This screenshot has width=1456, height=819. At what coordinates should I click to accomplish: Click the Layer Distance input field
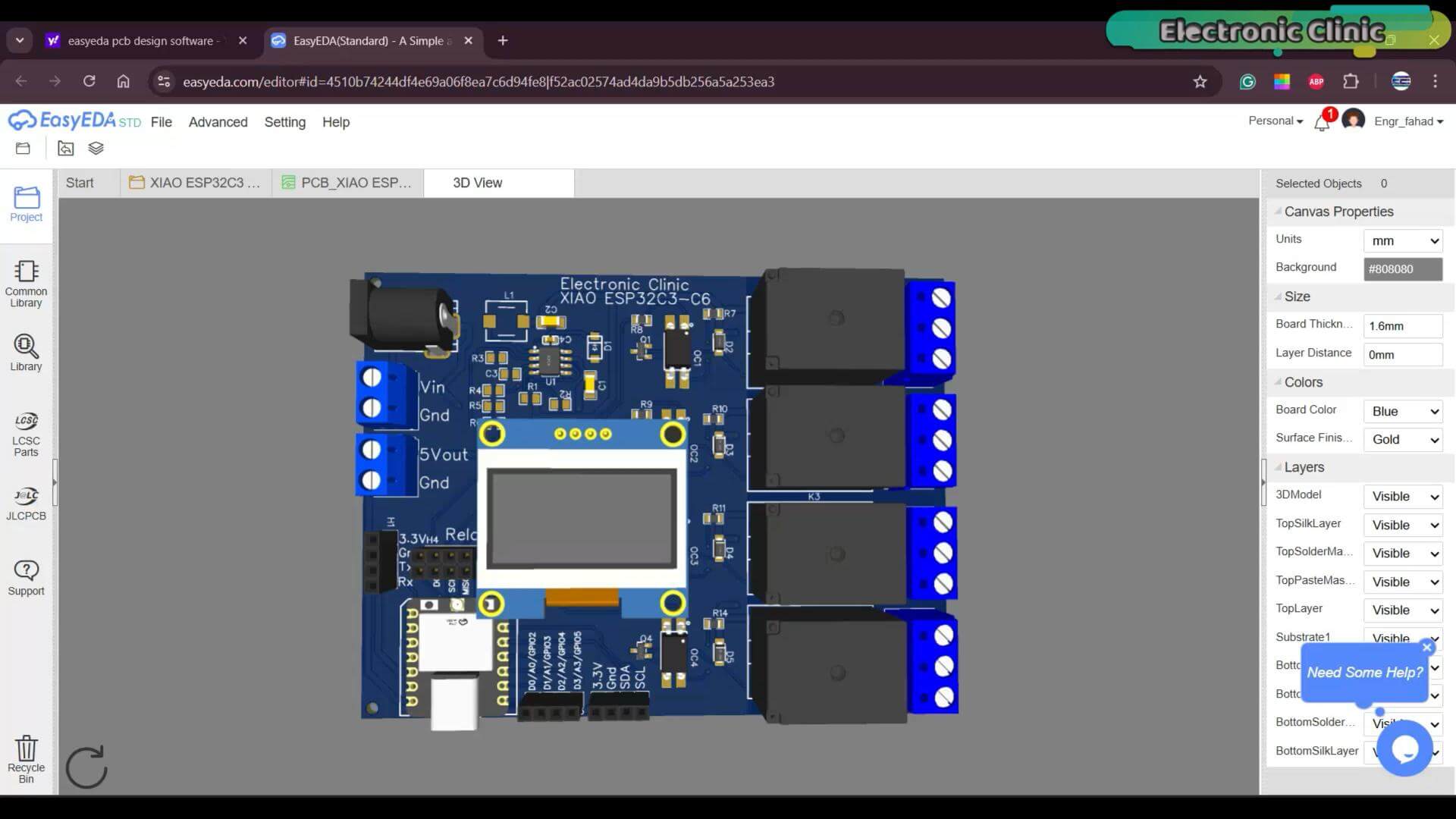1403,354
